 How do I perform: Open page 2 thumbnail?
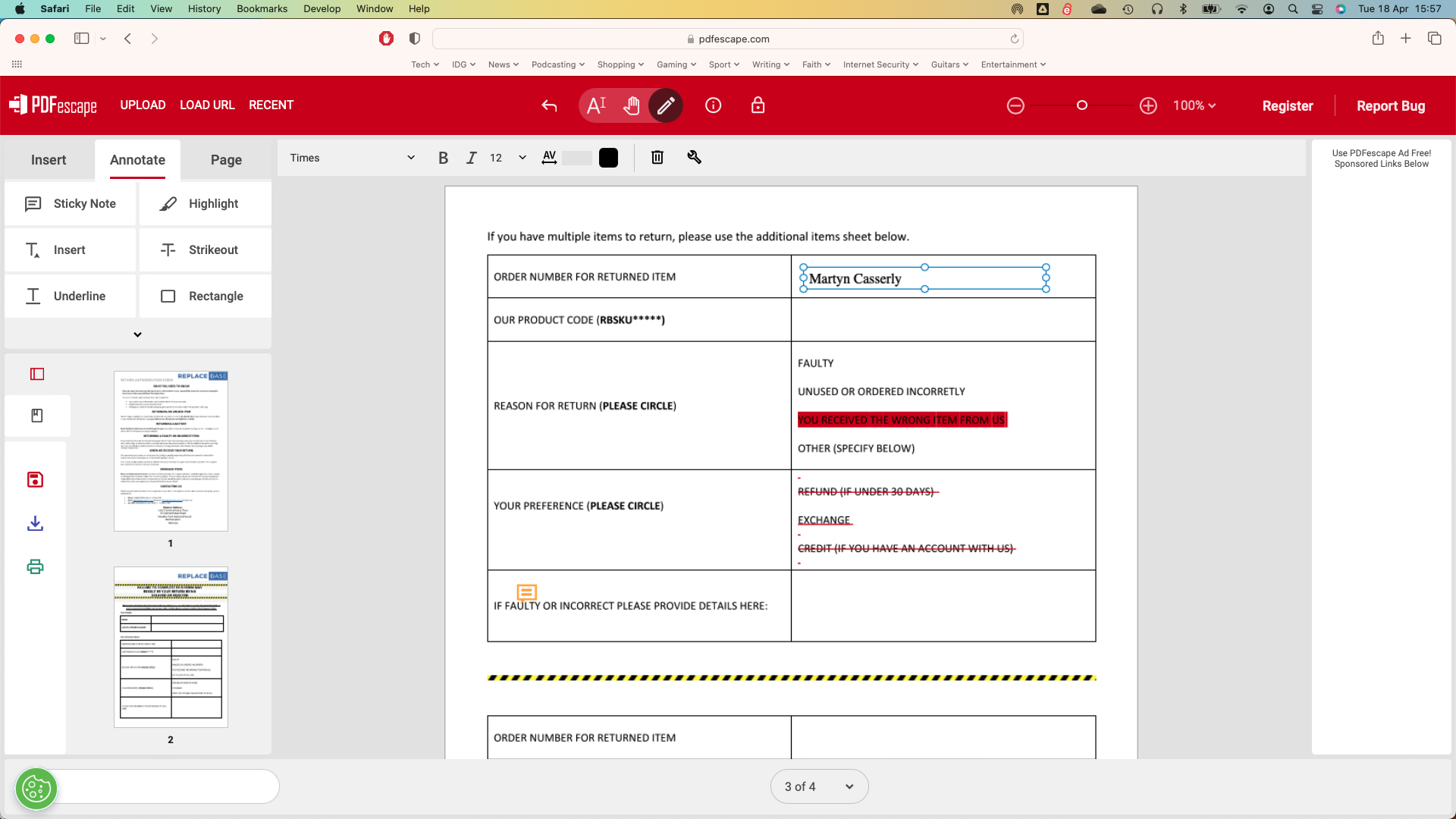(x=171, y=647)
